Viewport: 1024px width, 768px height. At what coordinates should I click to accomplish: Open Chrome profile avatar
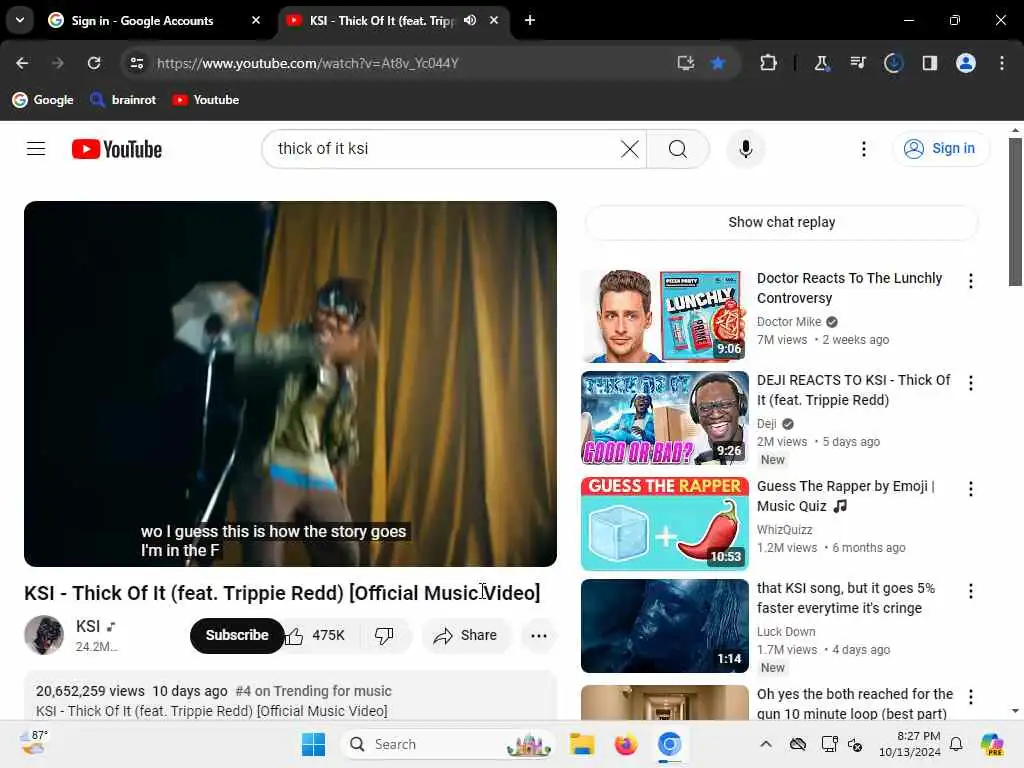tap(966, 63)
